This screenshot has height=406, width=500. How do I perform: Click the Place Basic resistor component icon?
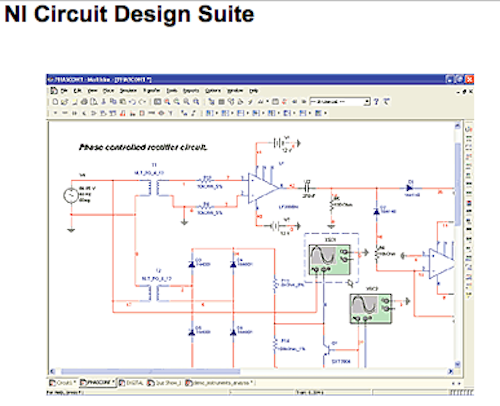tap(65, 113)
